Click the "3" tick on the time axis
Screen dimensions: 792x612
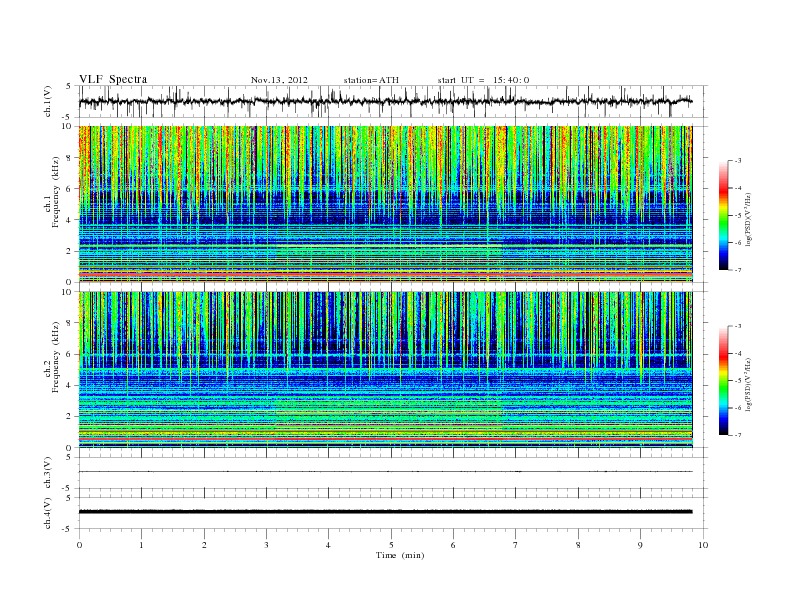[x=266, y=545]
